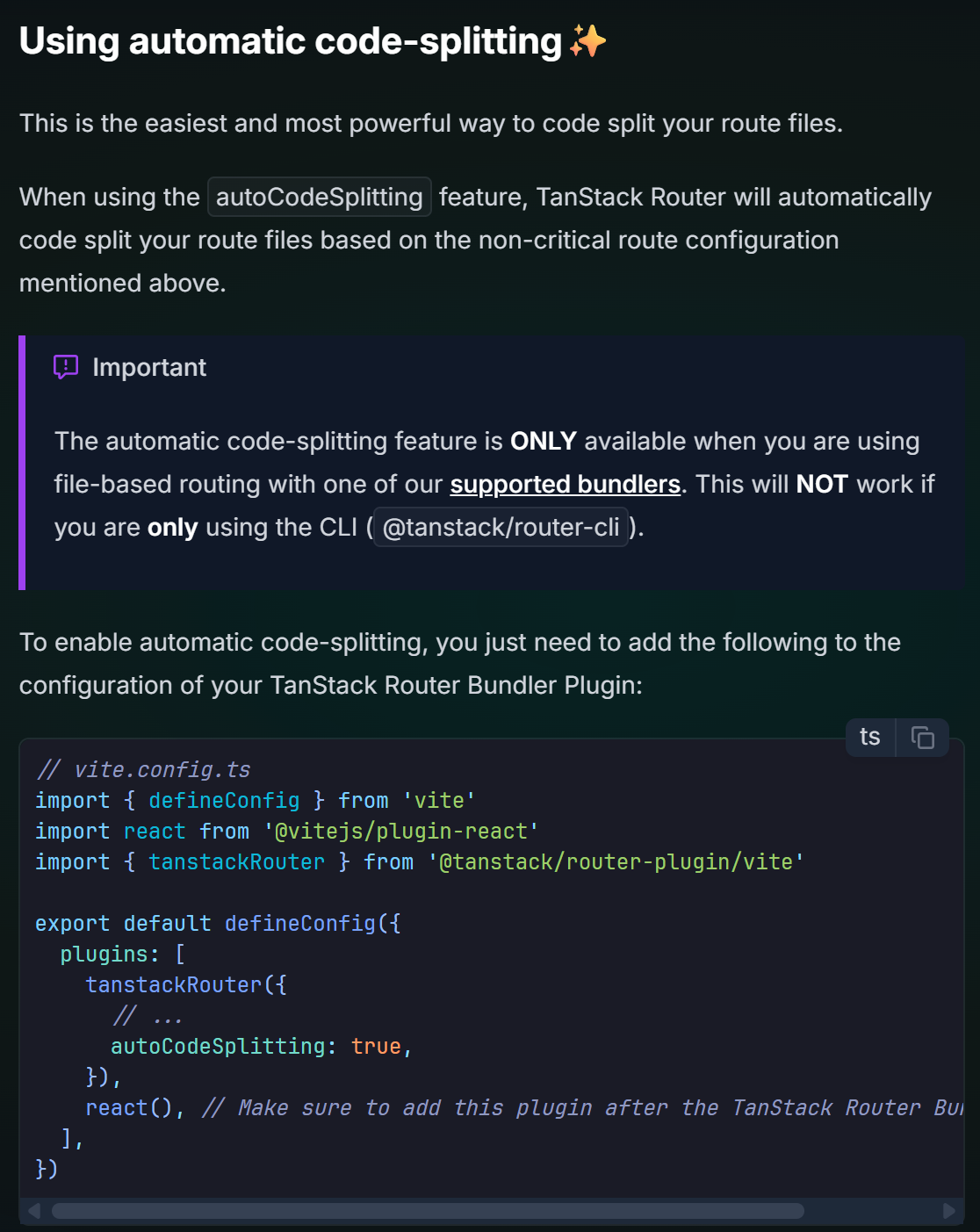Click the "ts" language label
This screenshot has height=1232, width=980.
tap(869, 738)
